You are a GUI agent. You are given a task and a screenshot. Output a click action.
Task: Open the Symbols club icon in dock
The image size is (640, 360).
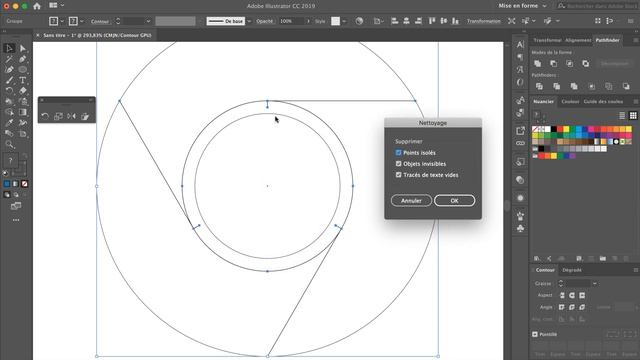(x=520, y=228)
